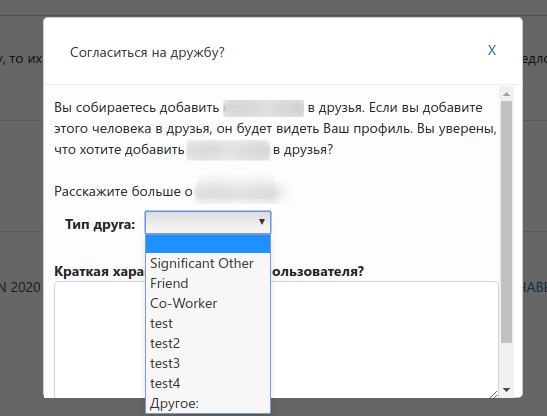Click the Тип друга: label
The height and width of the screenshot is (416, 547).
point(100,224)
